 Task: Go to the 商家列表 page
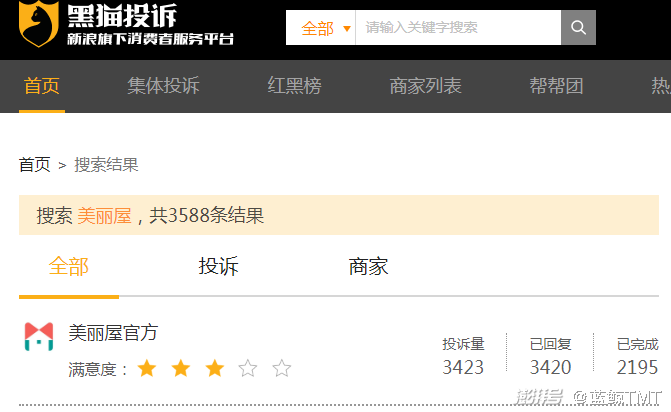[425, 86]
